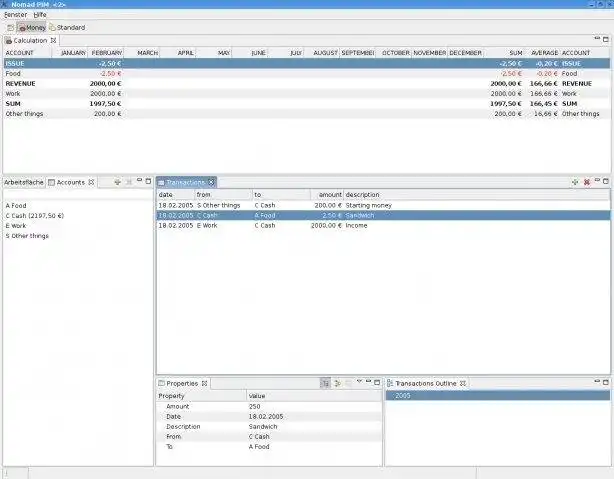
Task: Minimize the Accounts panel
Action: [x=139, y=180]
